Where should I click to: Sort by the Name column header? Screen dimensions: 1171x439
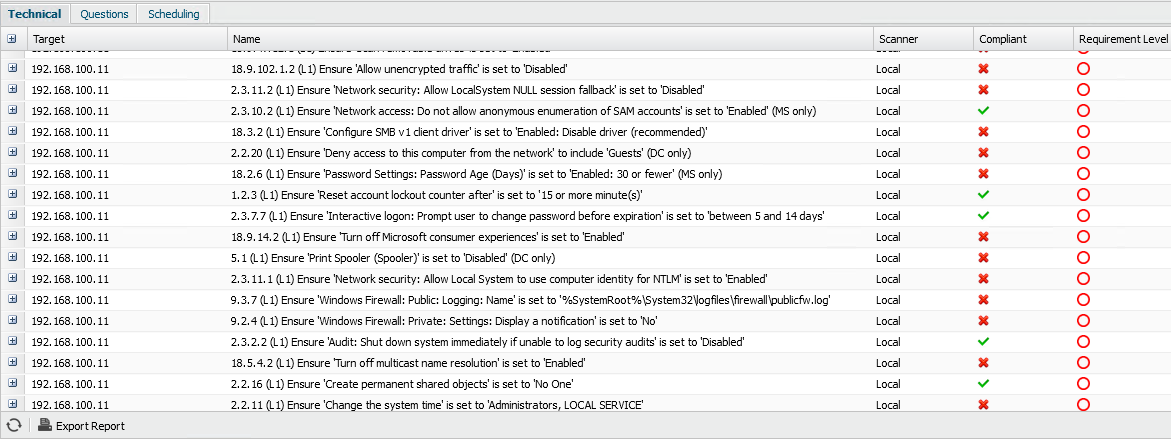[247, 39]
